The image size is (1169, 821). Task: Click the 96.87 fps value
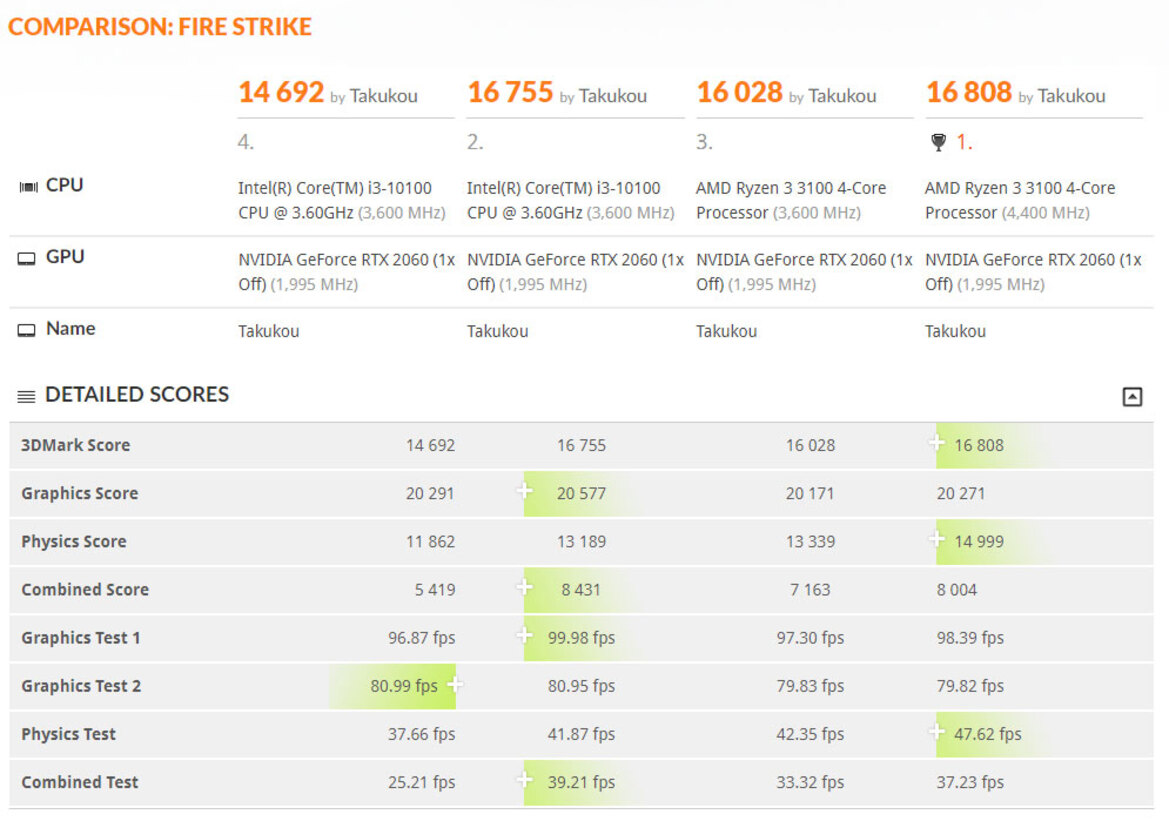(421, 638)
